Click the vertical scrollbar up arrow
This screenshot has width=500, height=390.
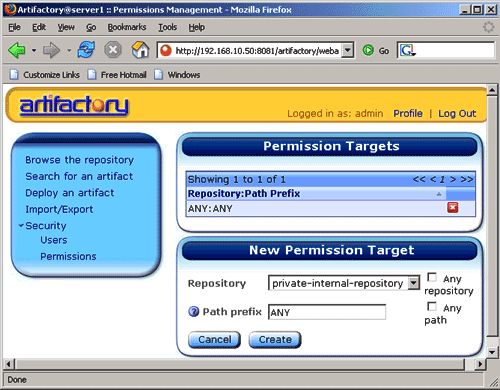click(492, 90)
